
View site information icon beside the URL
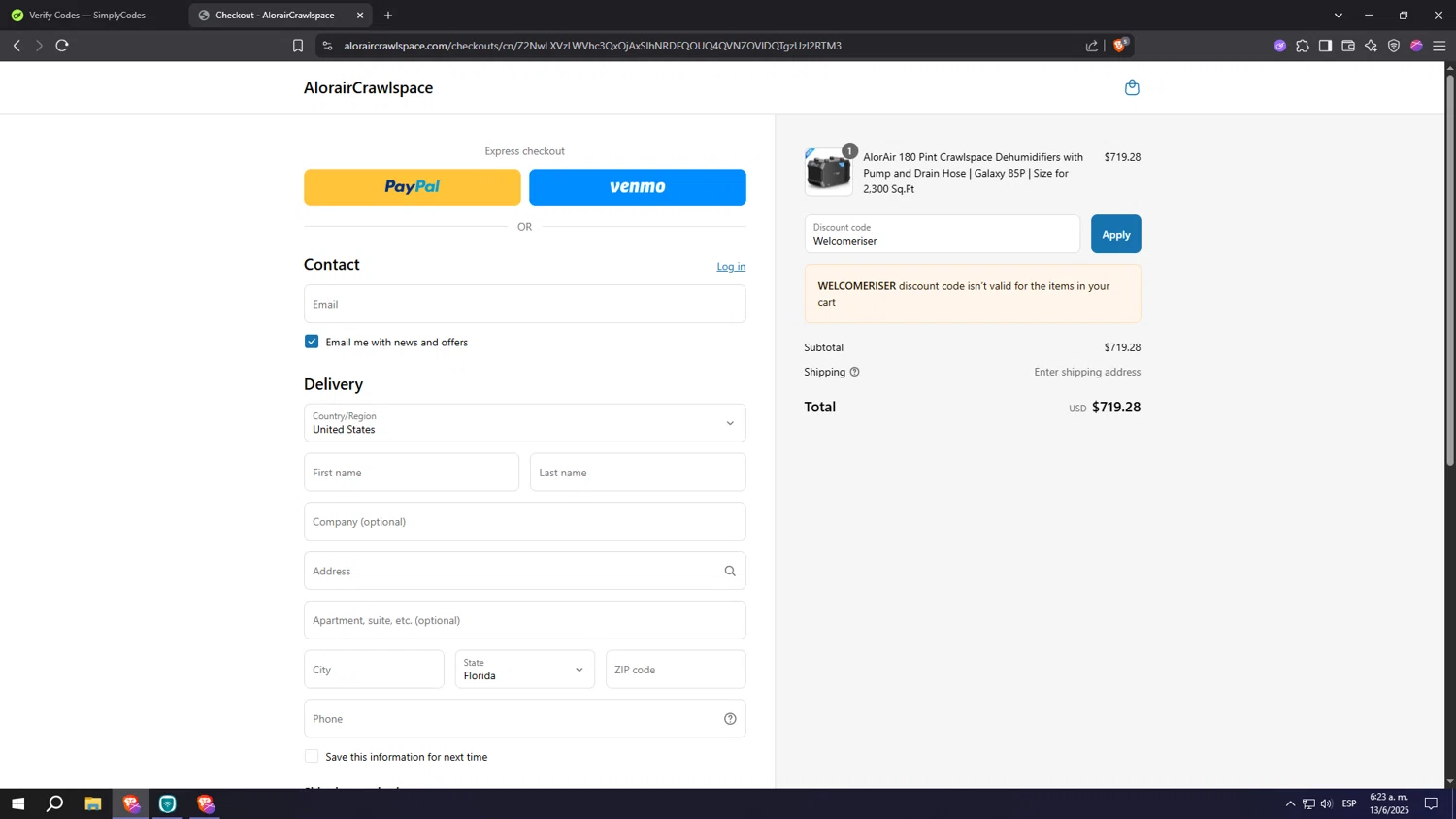coord(327,46)
